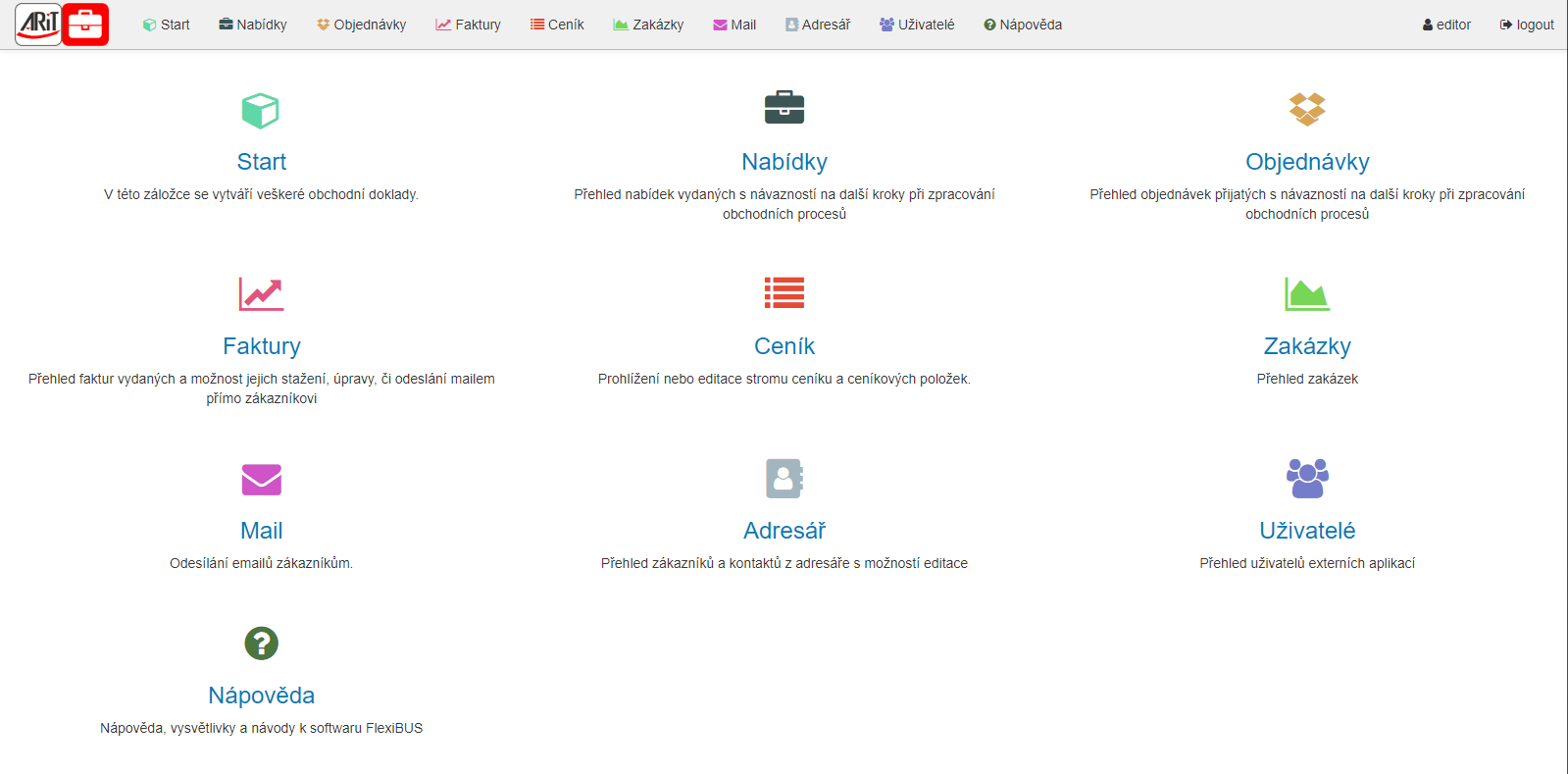Click the green area chart Zakázky icon
1568x774 pixels.
click(1306, 293)
